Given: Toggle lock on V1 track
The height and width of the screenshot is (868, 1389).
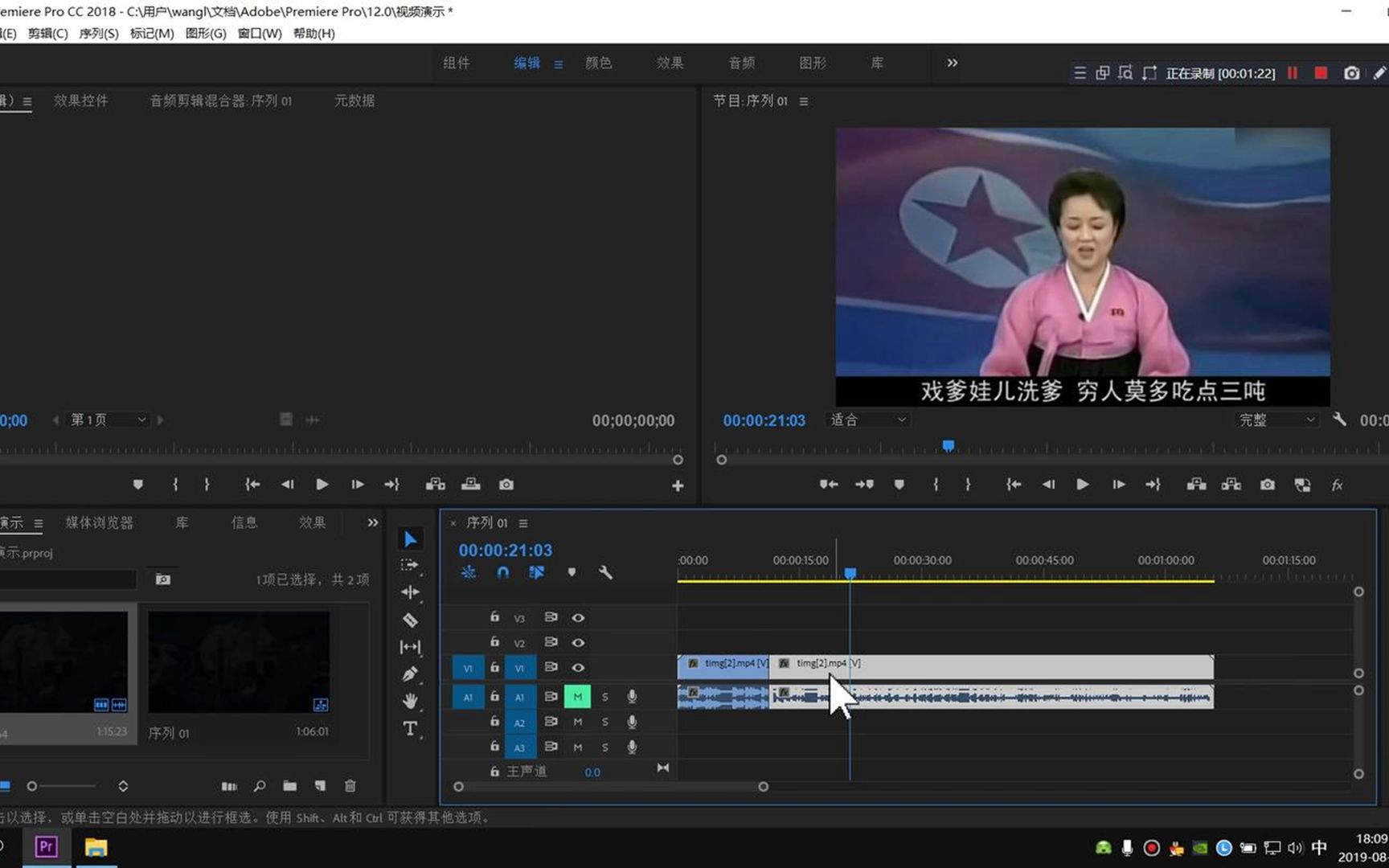Looking at the screenshot, I should pyautogui.click(x=494, y=667).
